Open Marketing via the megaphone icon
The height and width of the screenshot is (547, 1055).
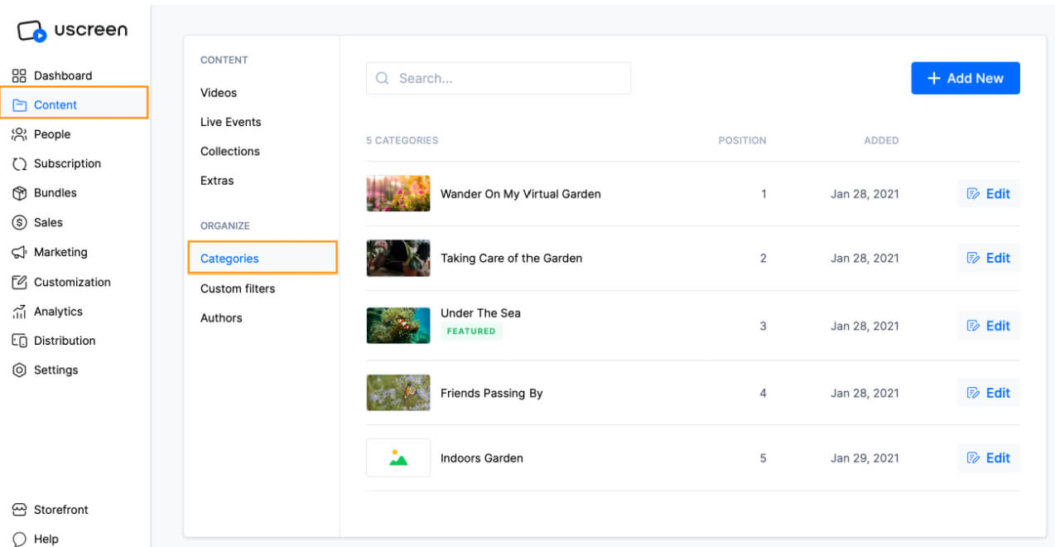pos(18,252)
